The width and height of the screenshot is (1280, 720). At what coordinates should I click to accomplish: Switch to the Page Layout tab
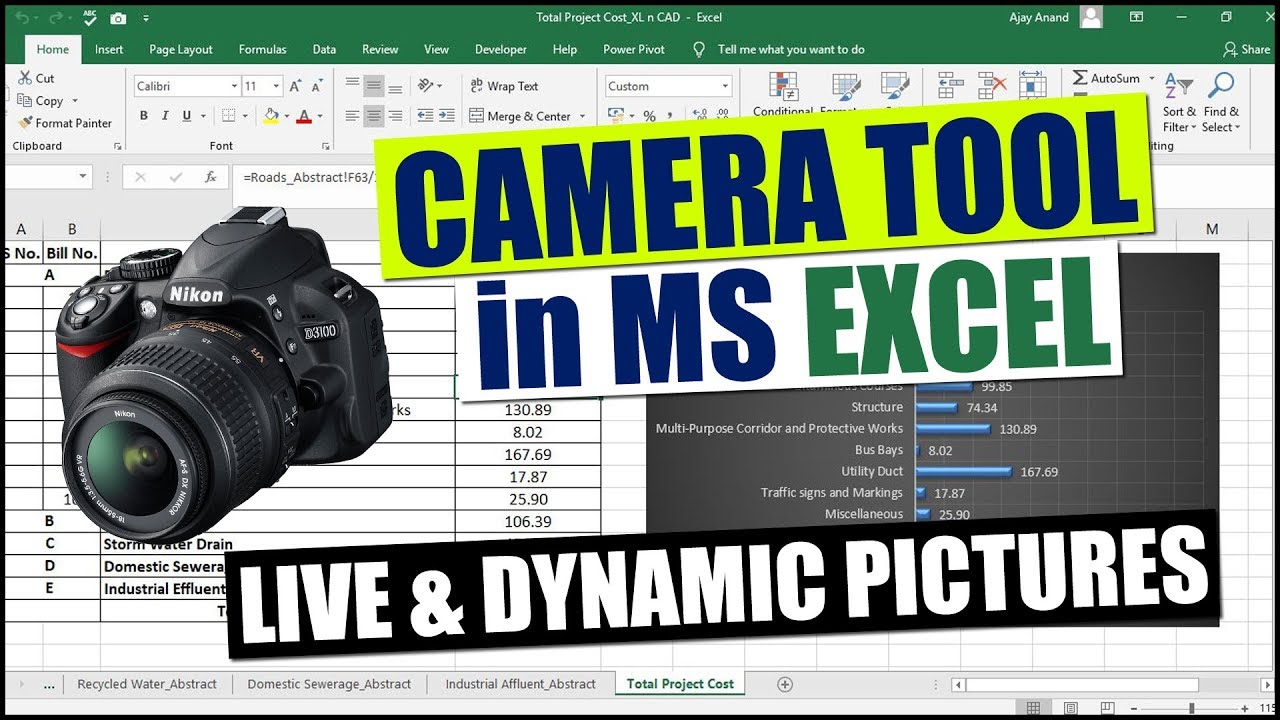coord(181,49)
